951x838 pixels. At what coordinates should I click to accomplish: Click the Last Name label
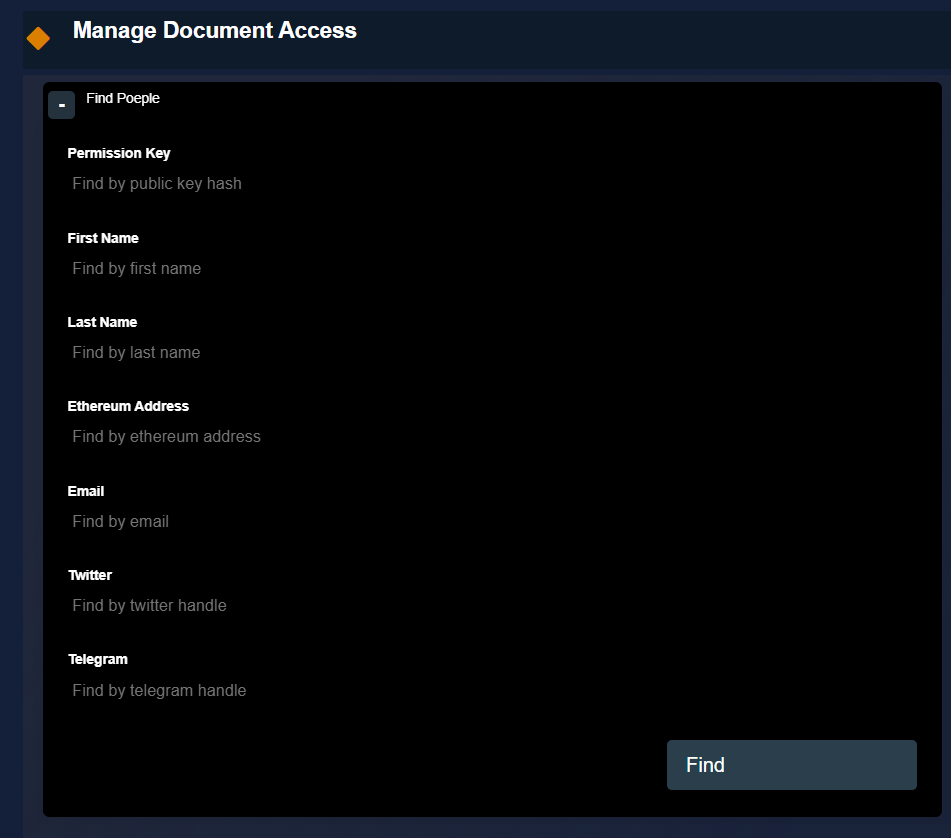[102, 322]
